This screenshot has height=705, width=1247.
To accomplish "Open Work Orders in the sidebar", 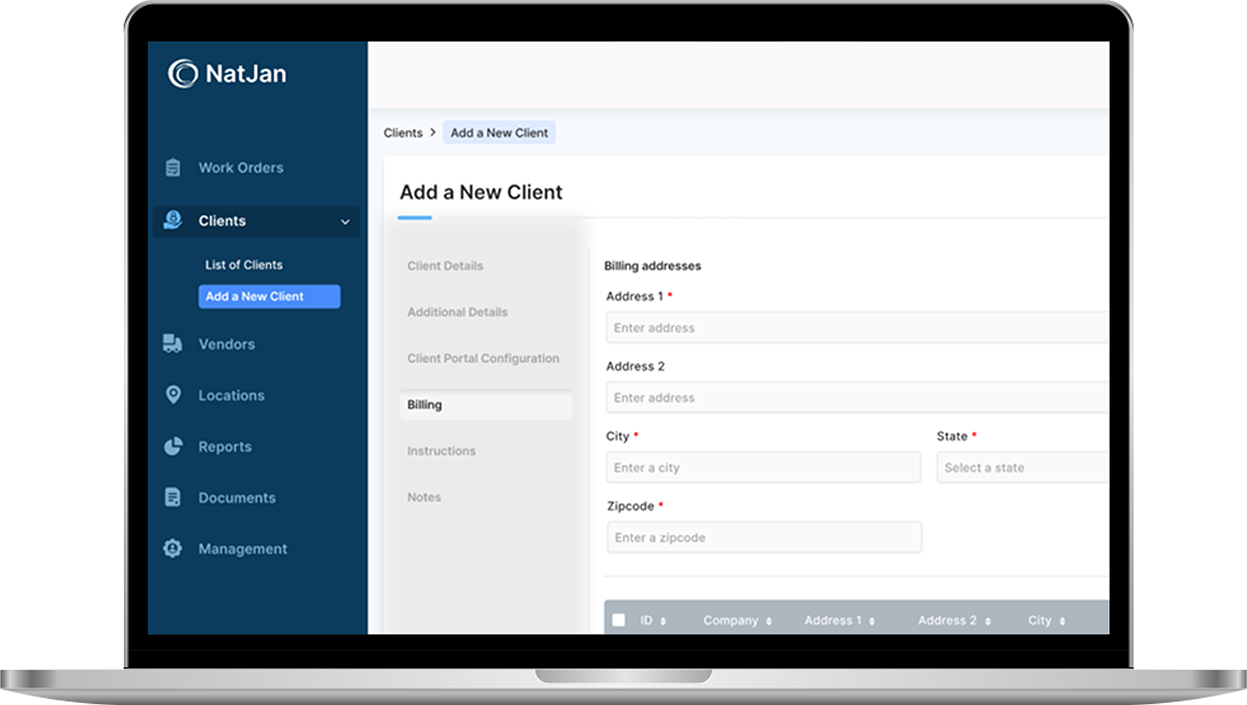I will point(241,168).
